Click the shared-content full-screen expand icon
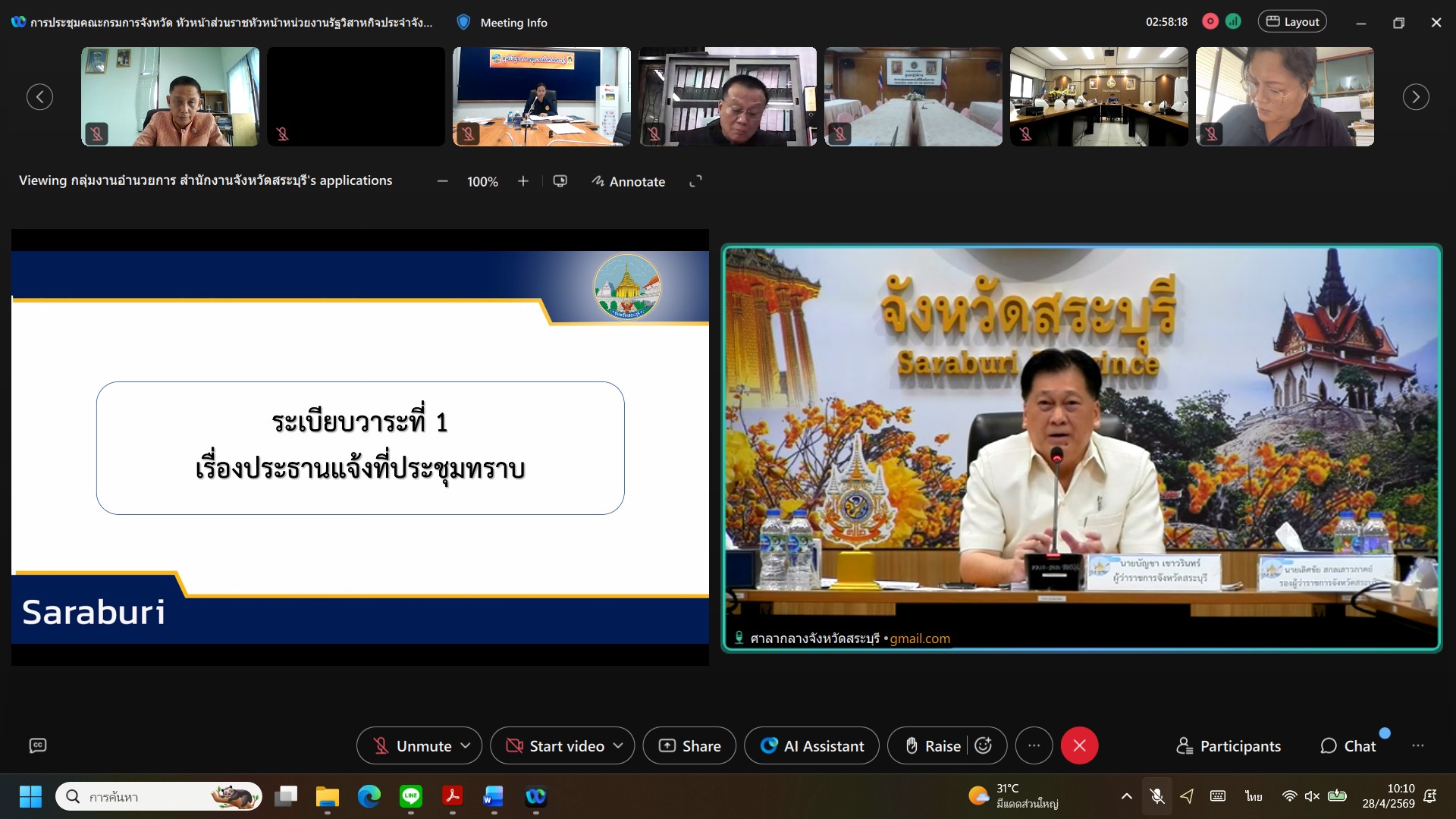This screenshot has width=1456, height=819. (695, 181)
